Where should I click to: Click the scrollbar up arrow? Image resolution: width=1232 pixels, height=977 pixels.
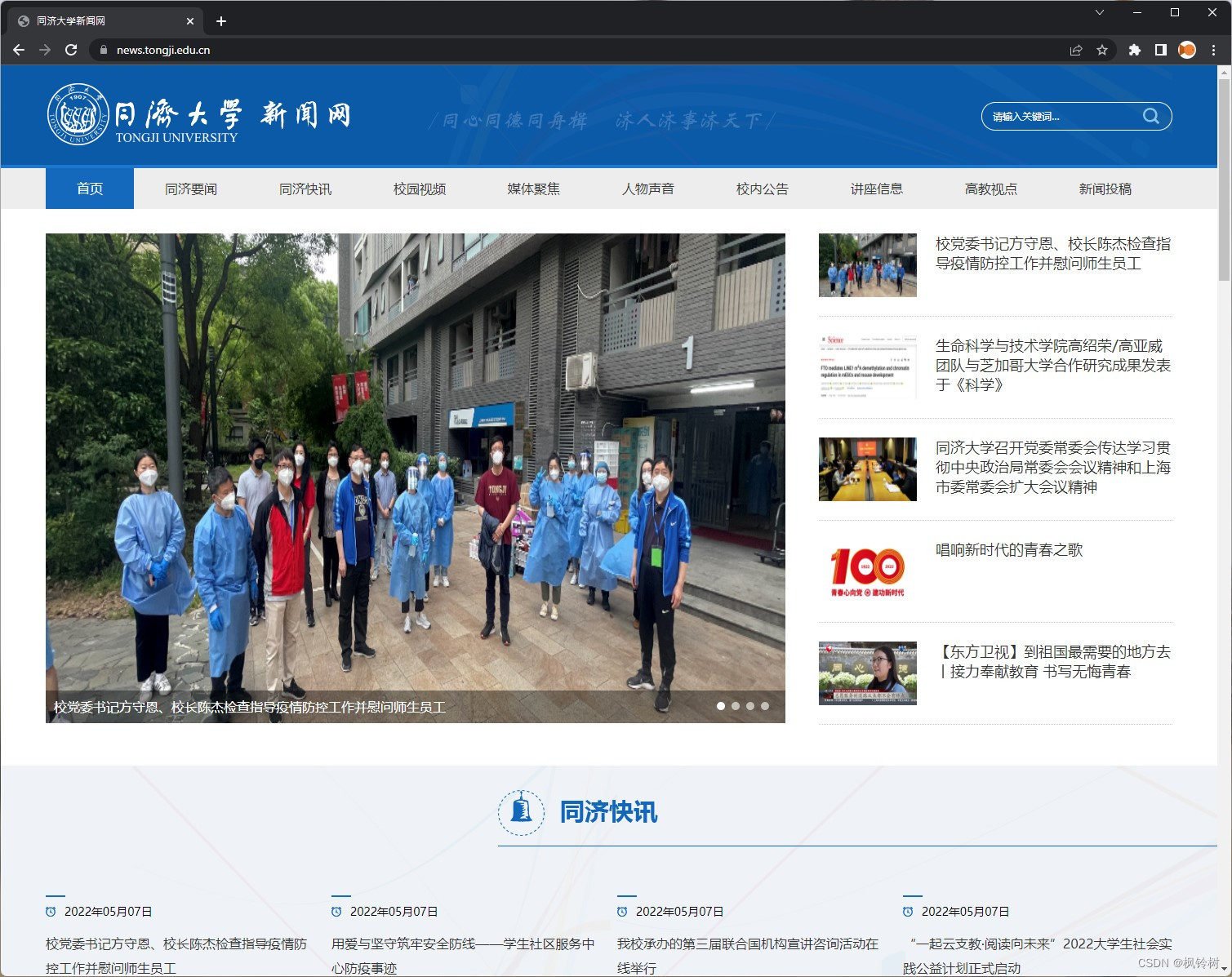click(1224, 72)
